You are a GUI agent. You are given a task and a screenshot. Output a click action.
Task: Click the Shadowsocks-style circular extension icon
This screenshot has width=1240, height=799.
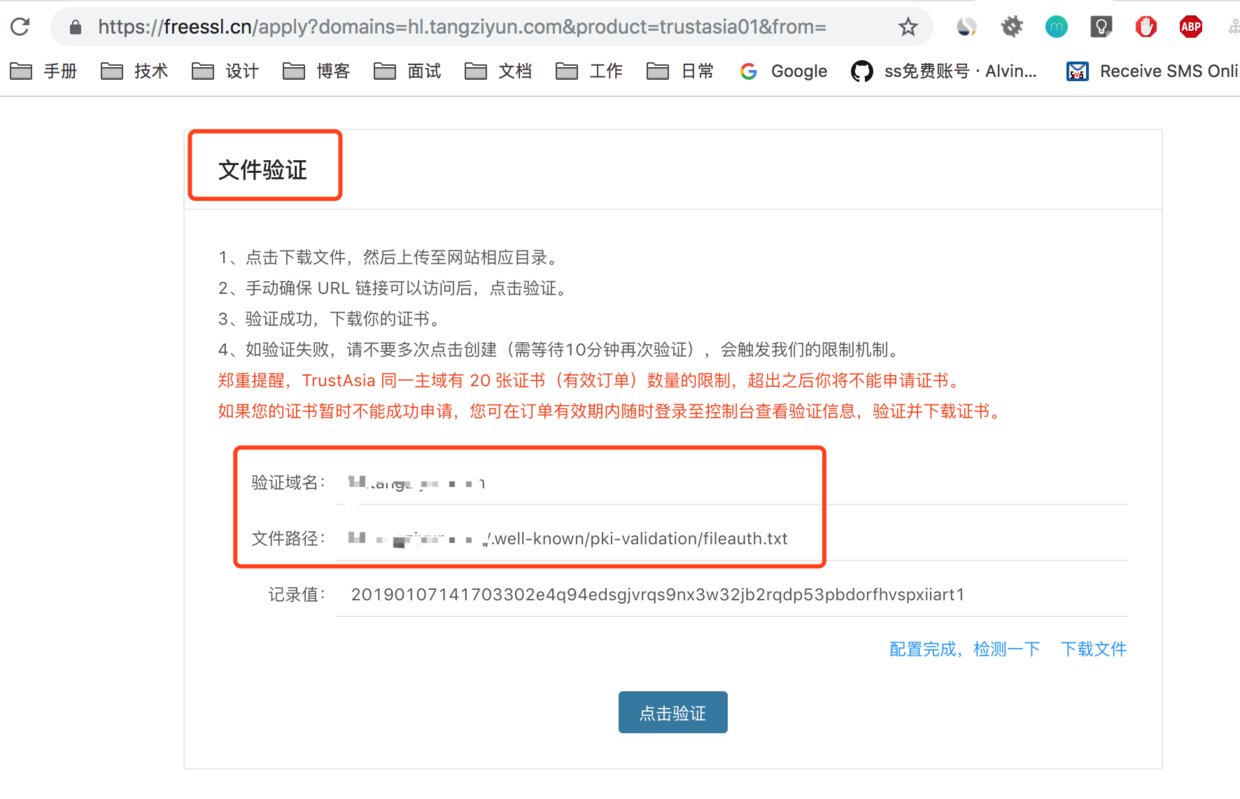coord(966,26)
